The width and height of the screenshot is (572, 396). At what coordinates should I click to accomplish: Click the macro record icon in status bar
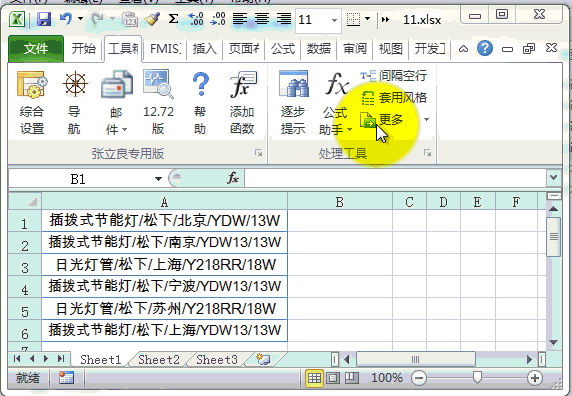tap(66, 378)
